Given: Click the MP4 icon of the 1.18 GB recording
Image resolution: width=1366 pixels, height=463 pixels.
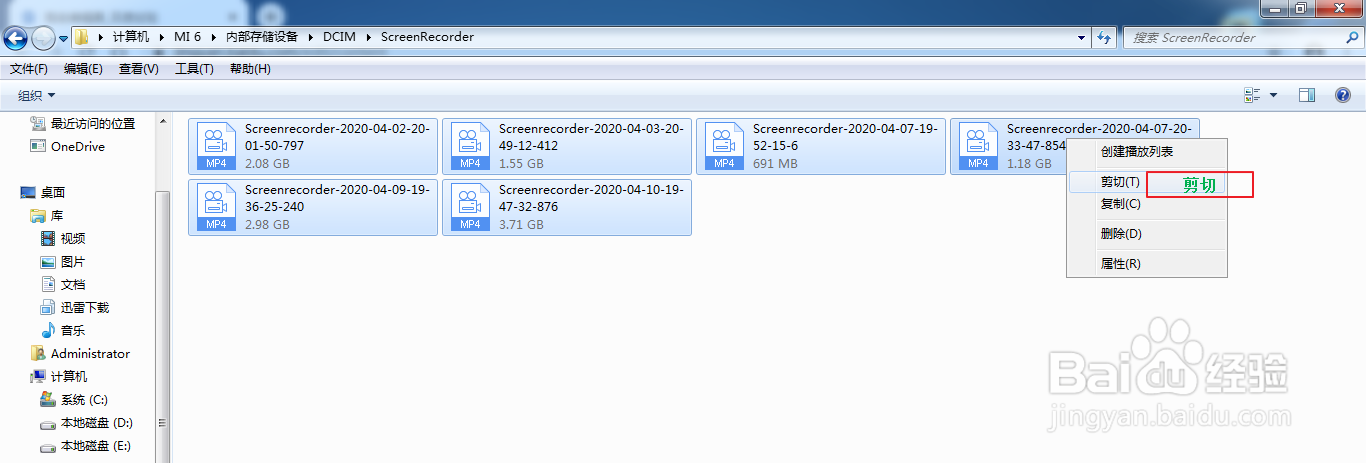Looking at the screenshot, I should click(977, 146).
